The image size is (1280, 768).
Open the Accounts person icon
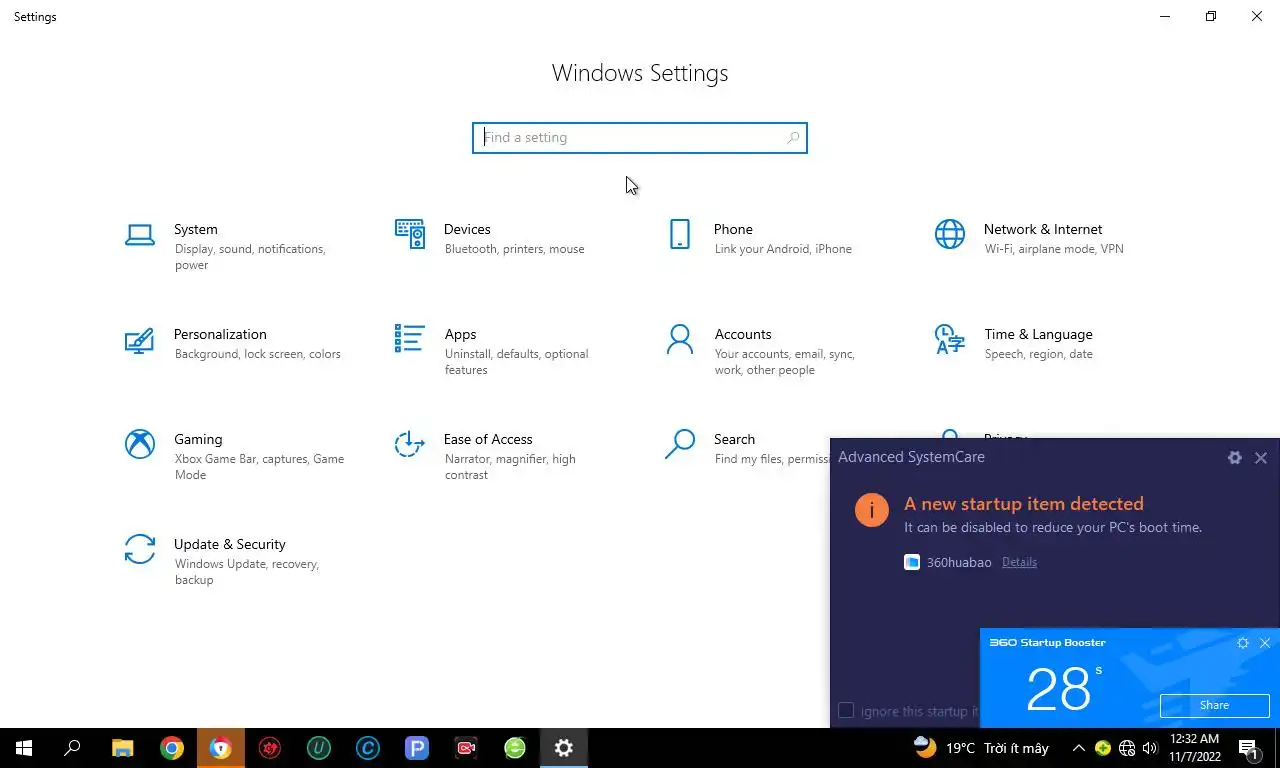click(x=680, y=339)
